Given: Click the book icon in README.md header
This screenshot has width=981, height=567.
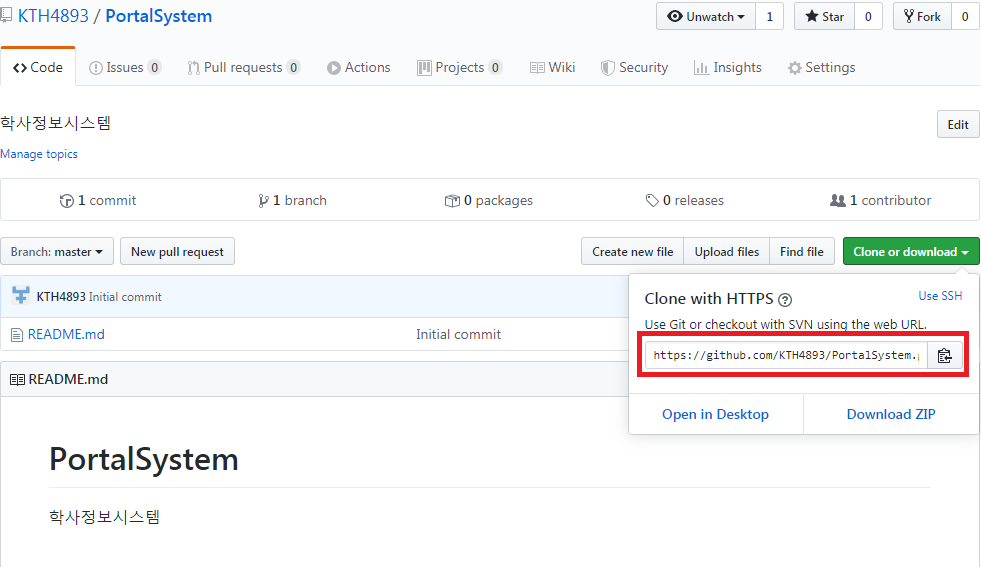Looking at the screenshot, I should 18,379.
